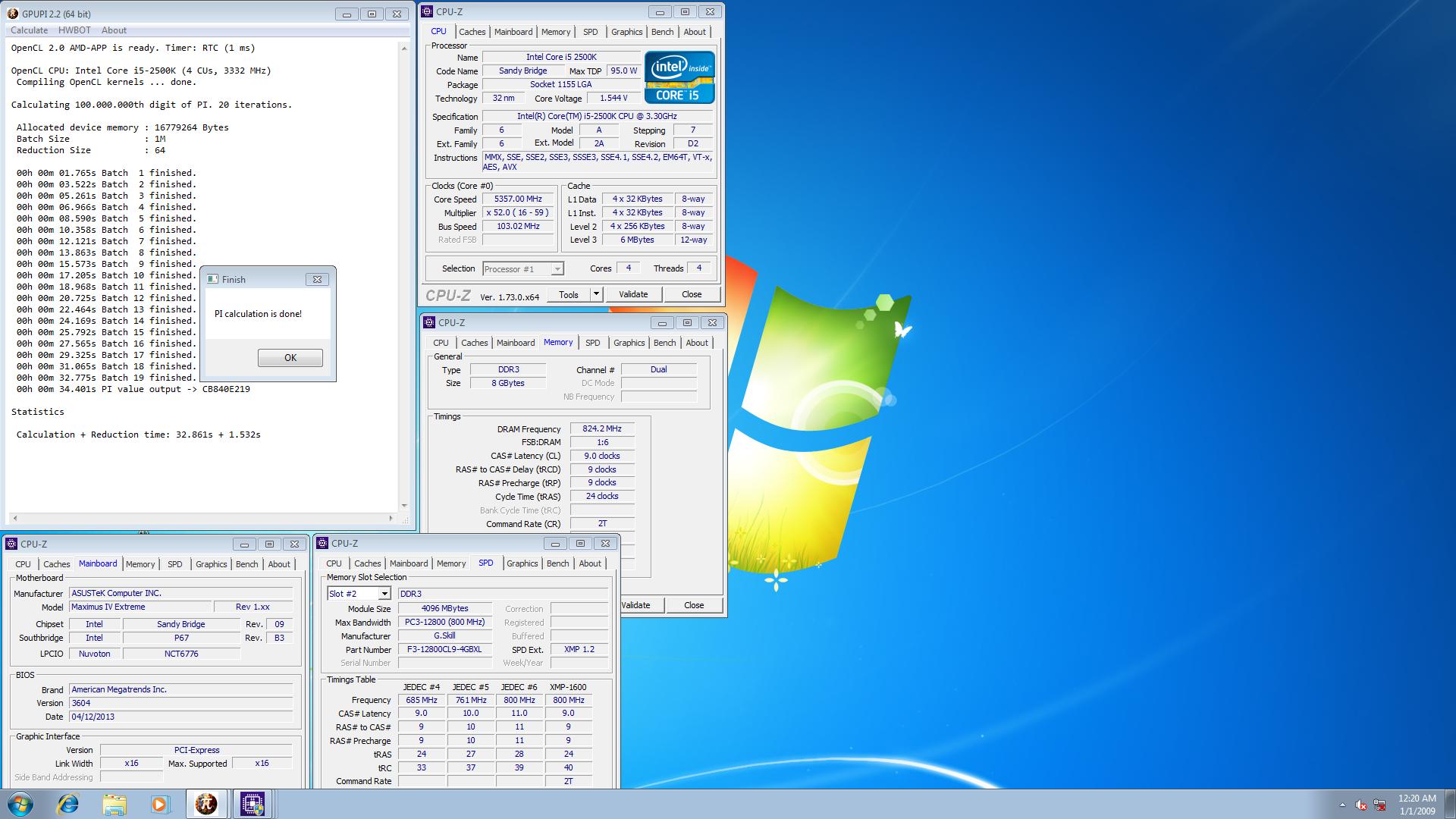
Task: Open Windows Explorer folder taskbar icon
Action: 115,804
